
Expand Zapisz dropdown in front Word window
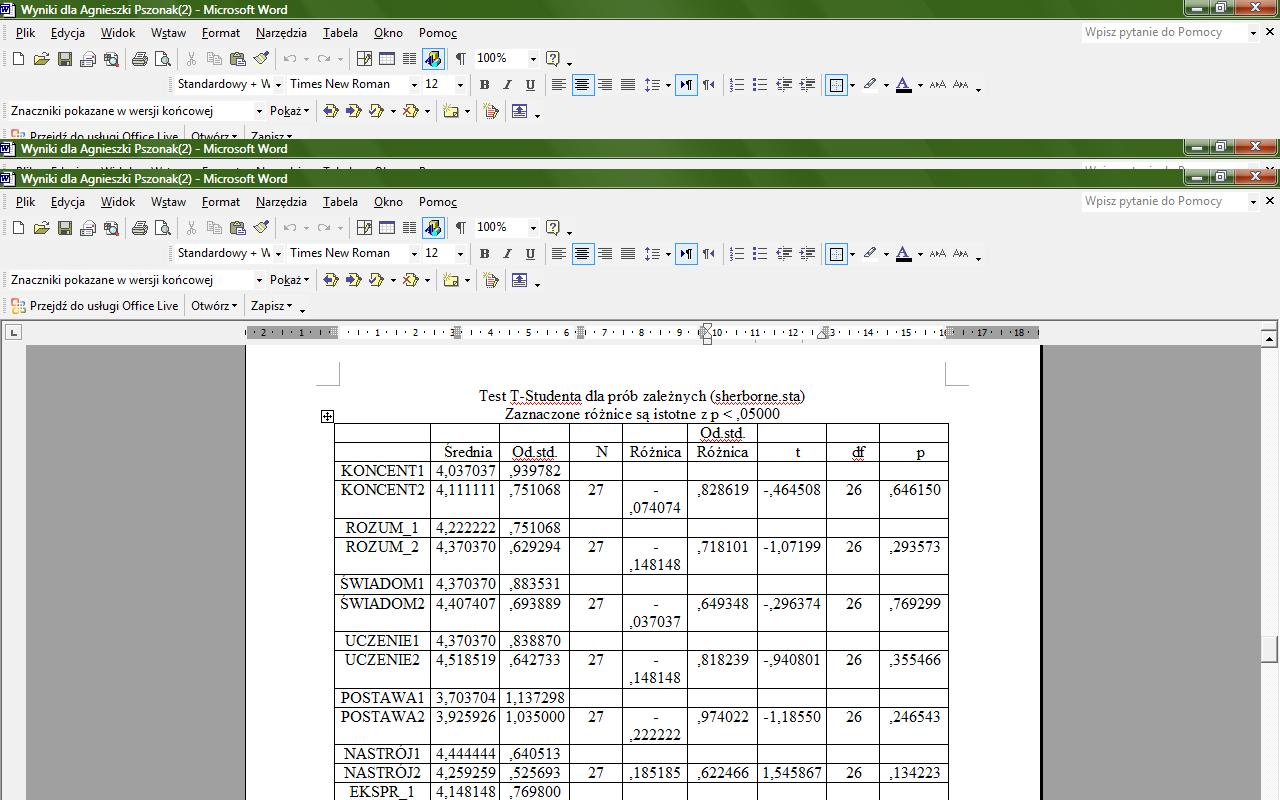pyautogui.click(x=271, y=306)
